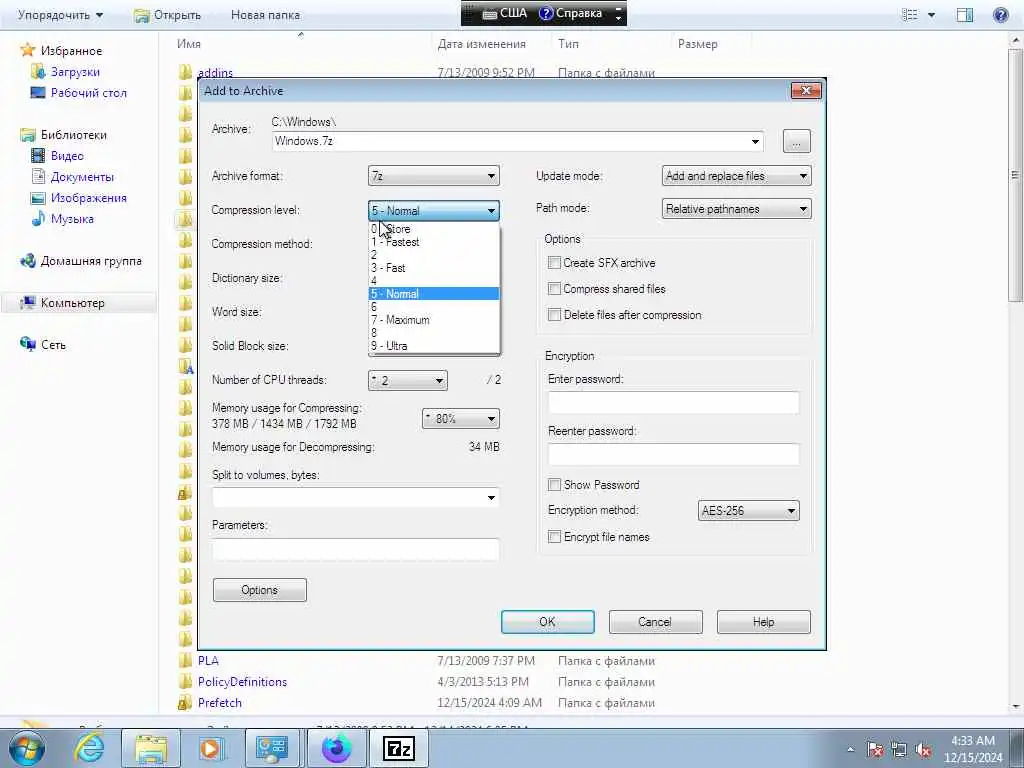The width and height of the screenshot is (1024, 768).
Task: Open Help for archive dialog
Action: [x=763, y=622]
